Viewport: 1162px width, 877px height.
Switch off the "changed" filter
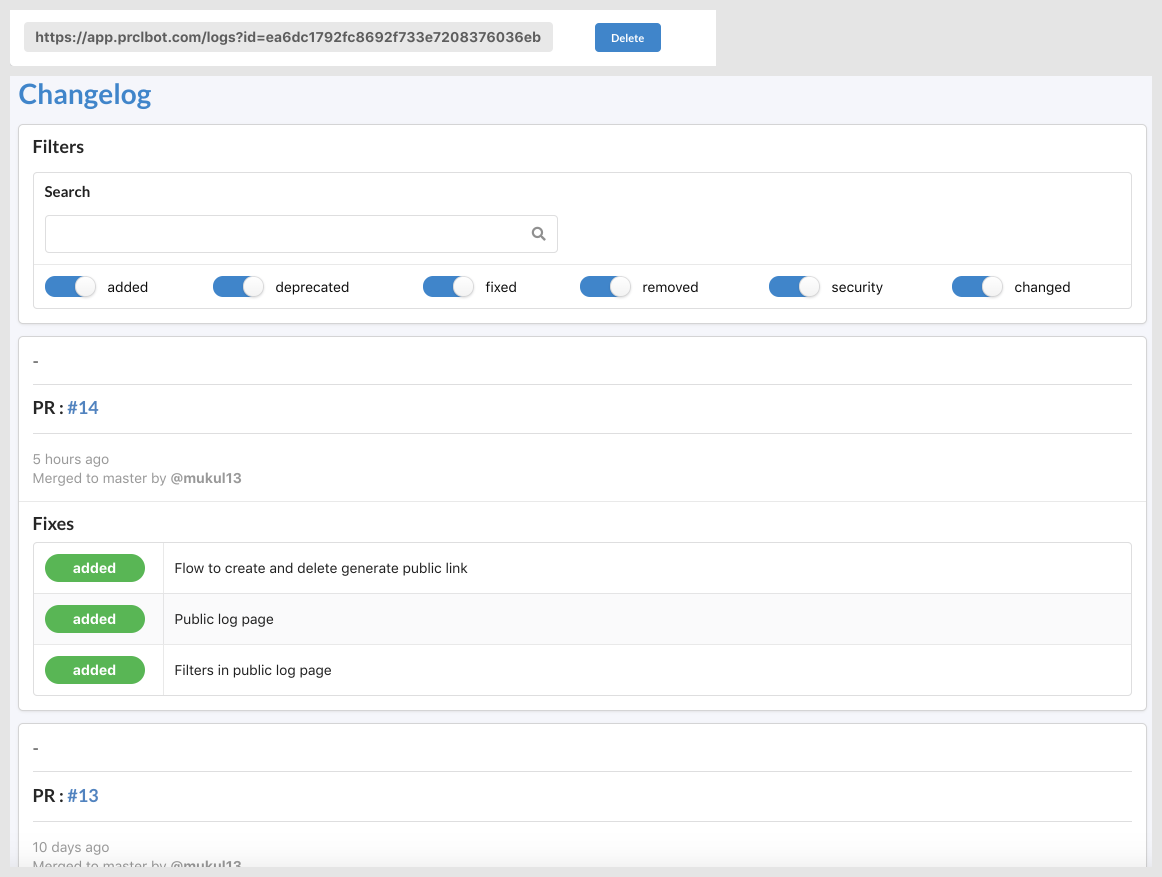[977, 286]
